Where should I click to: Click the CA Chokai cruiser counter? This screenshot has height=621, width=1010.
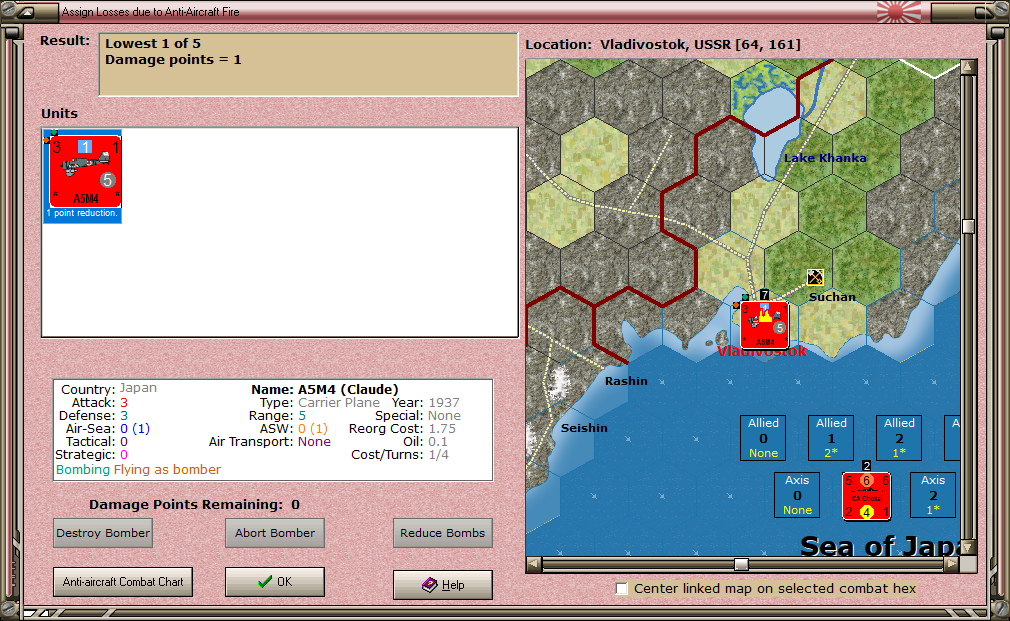(x=866, y=495)
